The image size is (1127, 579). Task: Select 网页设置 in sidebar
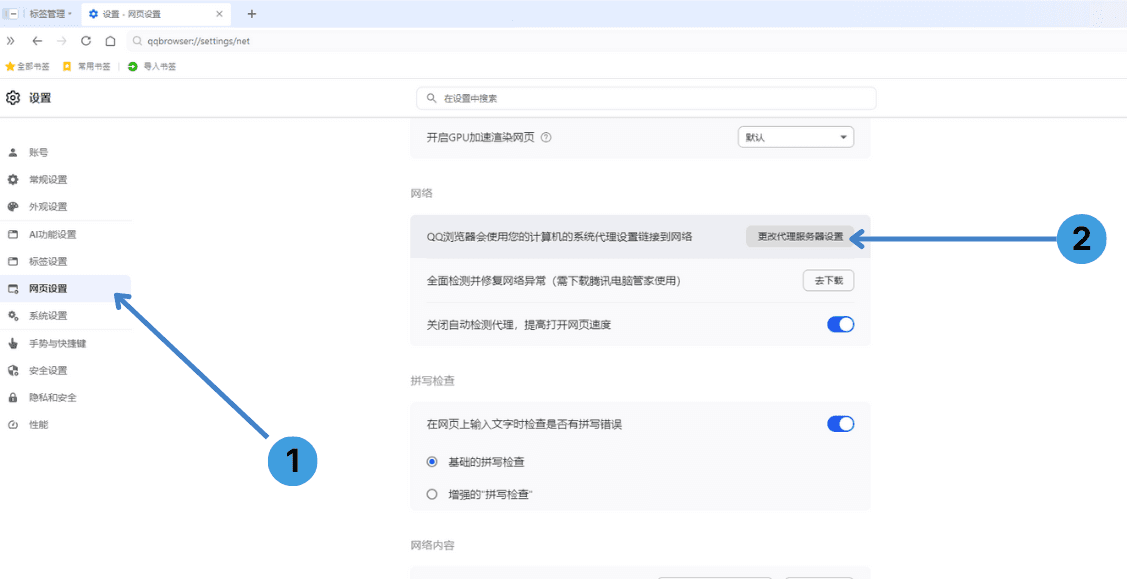click(x=65, y=289)
